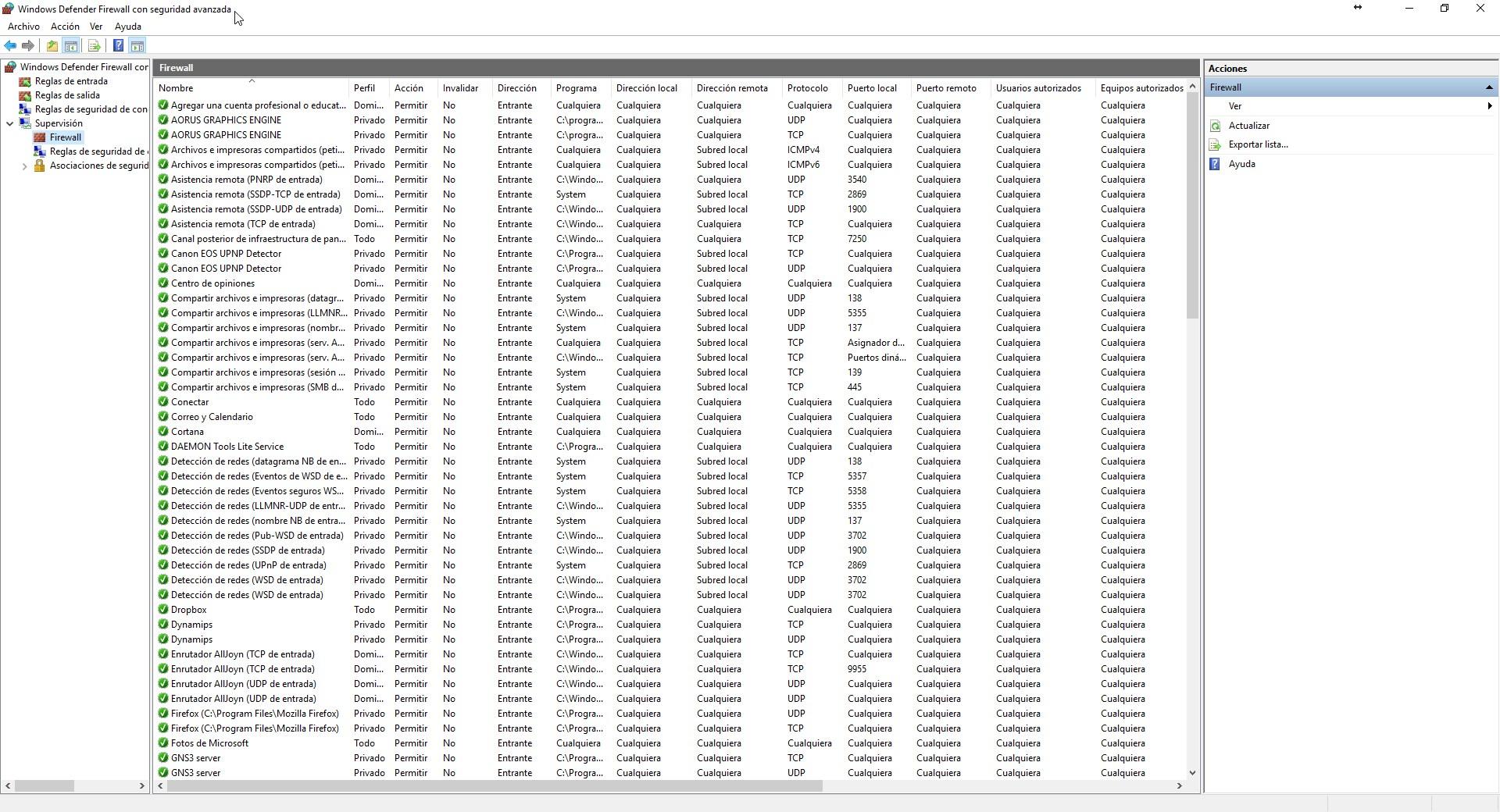Toggle the show/hide action pane toolbar icon

coord(137,46)
